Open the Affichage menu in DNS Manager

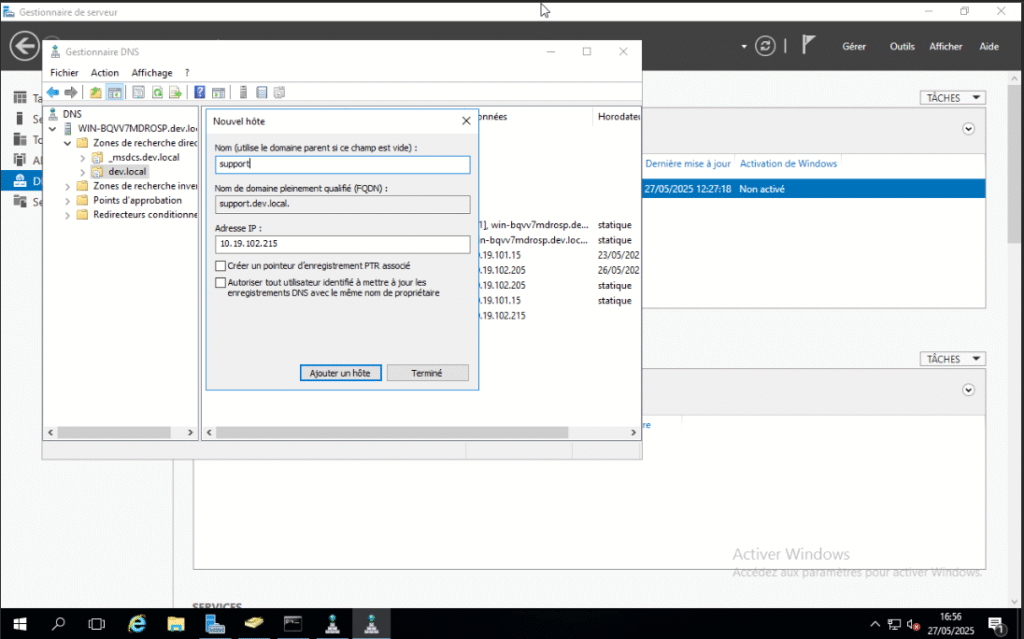(x=152, y=73)
